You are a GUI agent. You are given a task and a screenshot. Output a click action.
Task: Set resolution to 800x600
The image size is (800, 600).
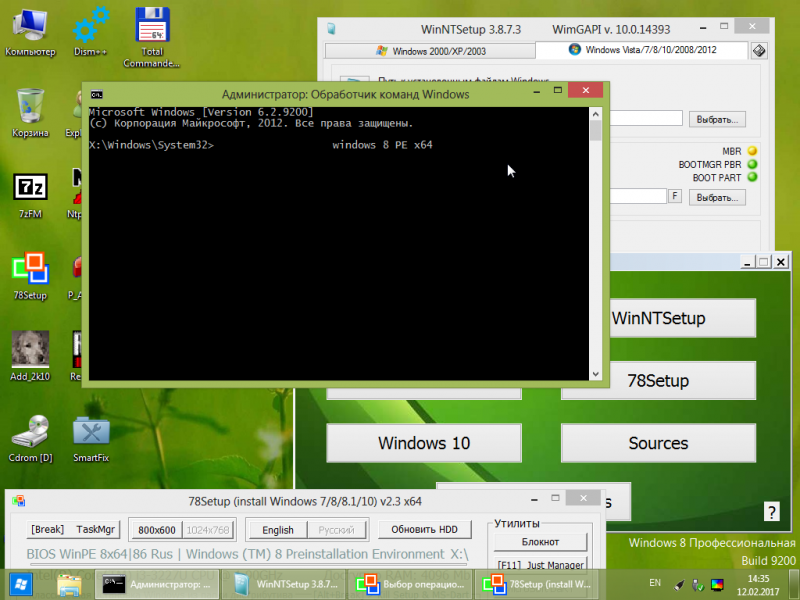[157, 530]
